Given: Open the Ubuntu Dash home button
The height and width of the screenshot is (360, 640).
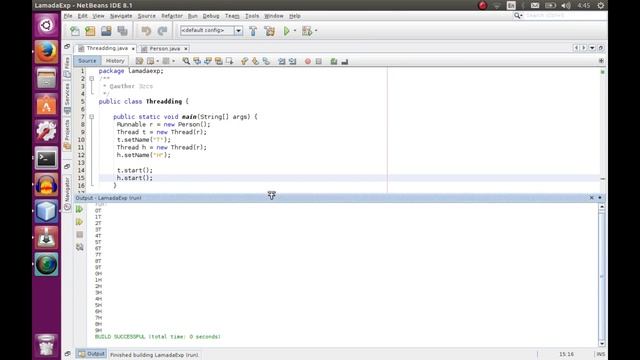Looking at the screenshot, I should point(46,25).
